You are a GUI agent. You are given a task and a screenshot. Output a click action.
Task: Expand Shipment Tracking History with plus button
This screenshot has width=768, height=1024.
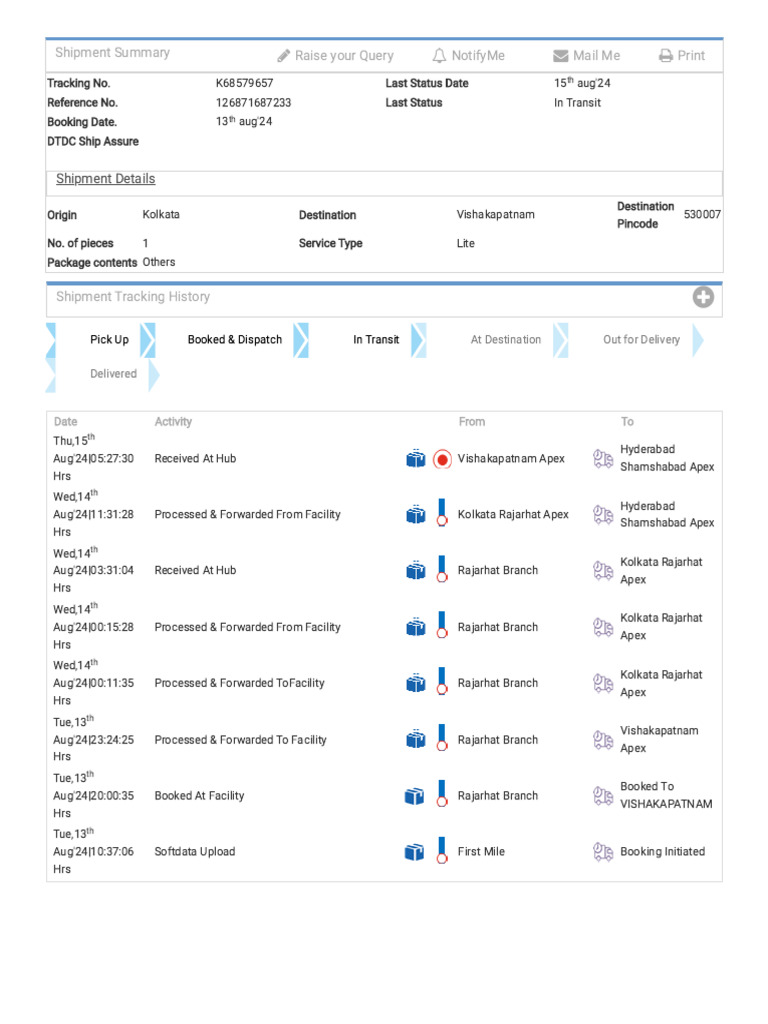pyautogui.click(x=703, y=297)
